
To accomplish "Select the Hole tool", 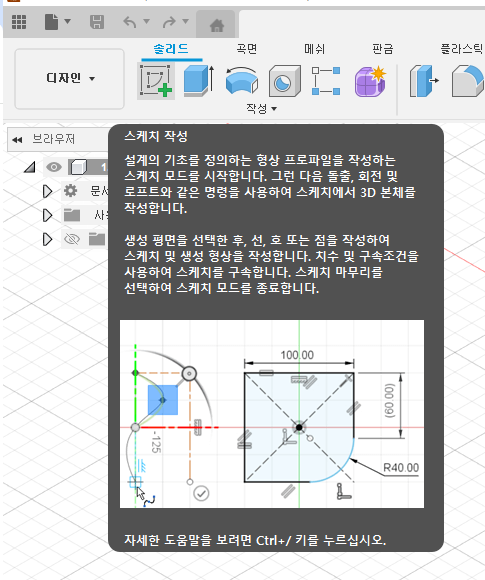I will pyautogui.click(x=284, y=81).
